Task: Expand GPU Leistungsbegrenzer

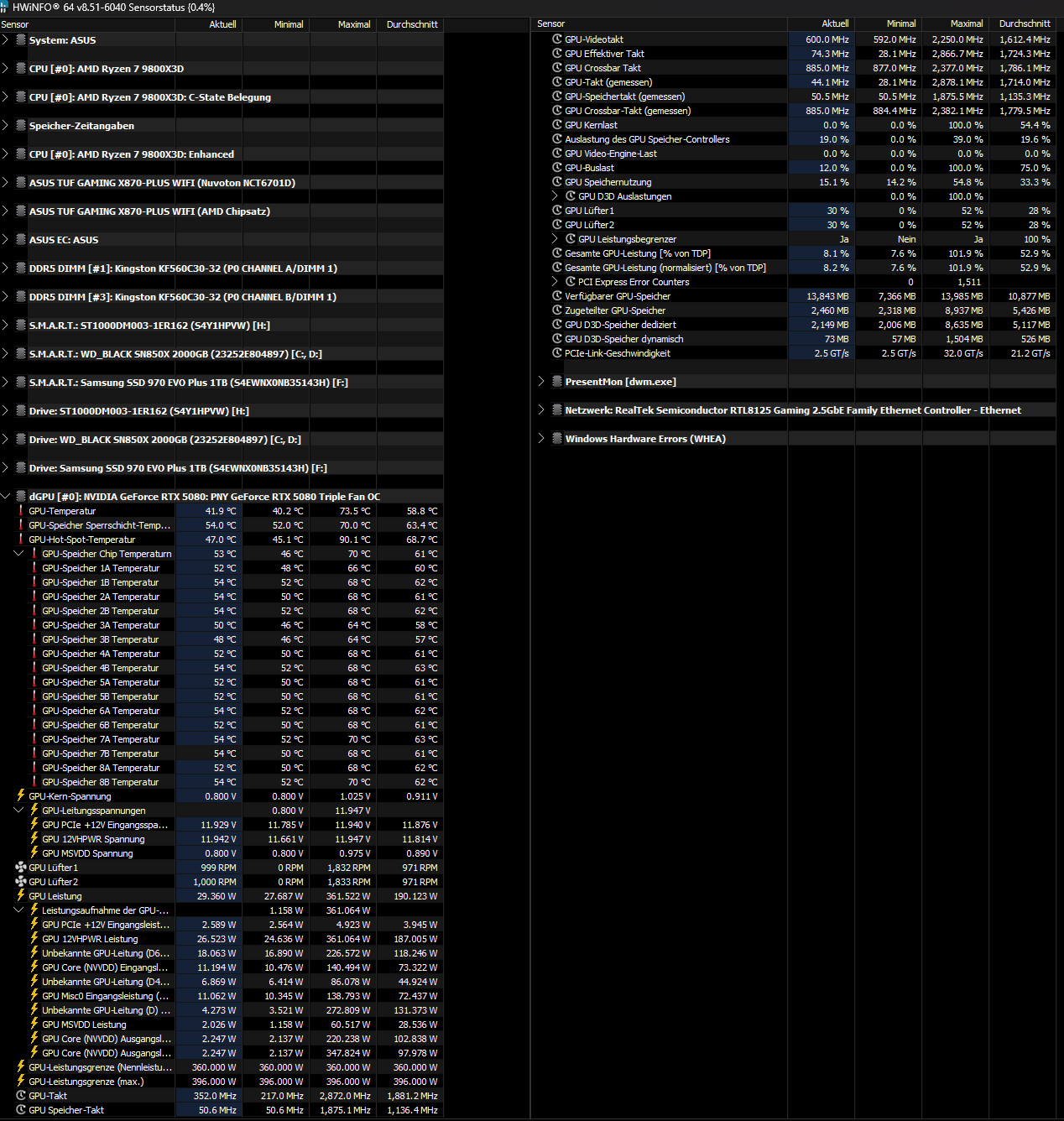Action: coord(555,239)
